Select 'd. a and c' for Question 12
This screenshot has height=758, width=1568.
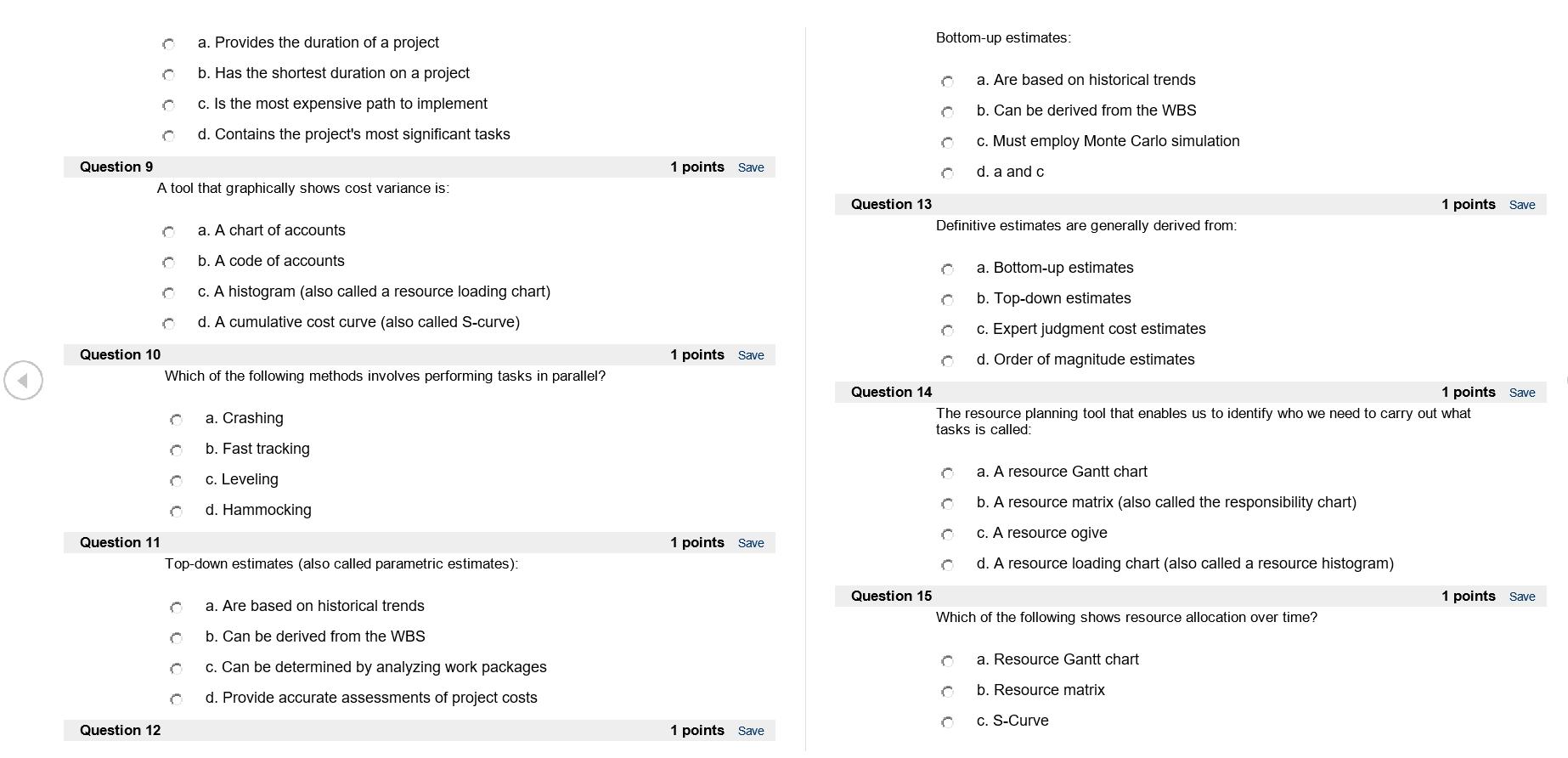[x=948, y=173]
